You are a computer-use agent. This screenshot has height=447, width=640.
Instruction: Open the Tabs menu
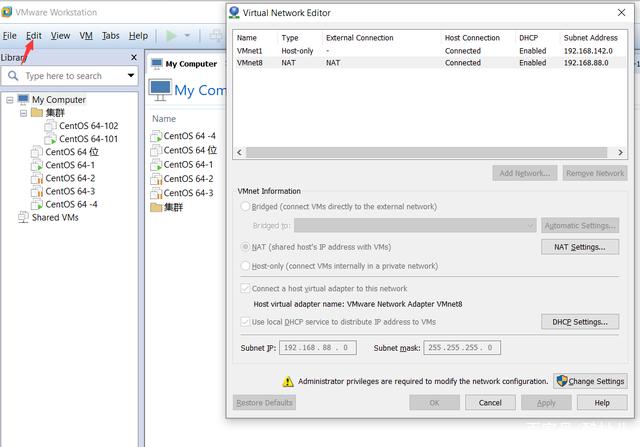[111, 36]
